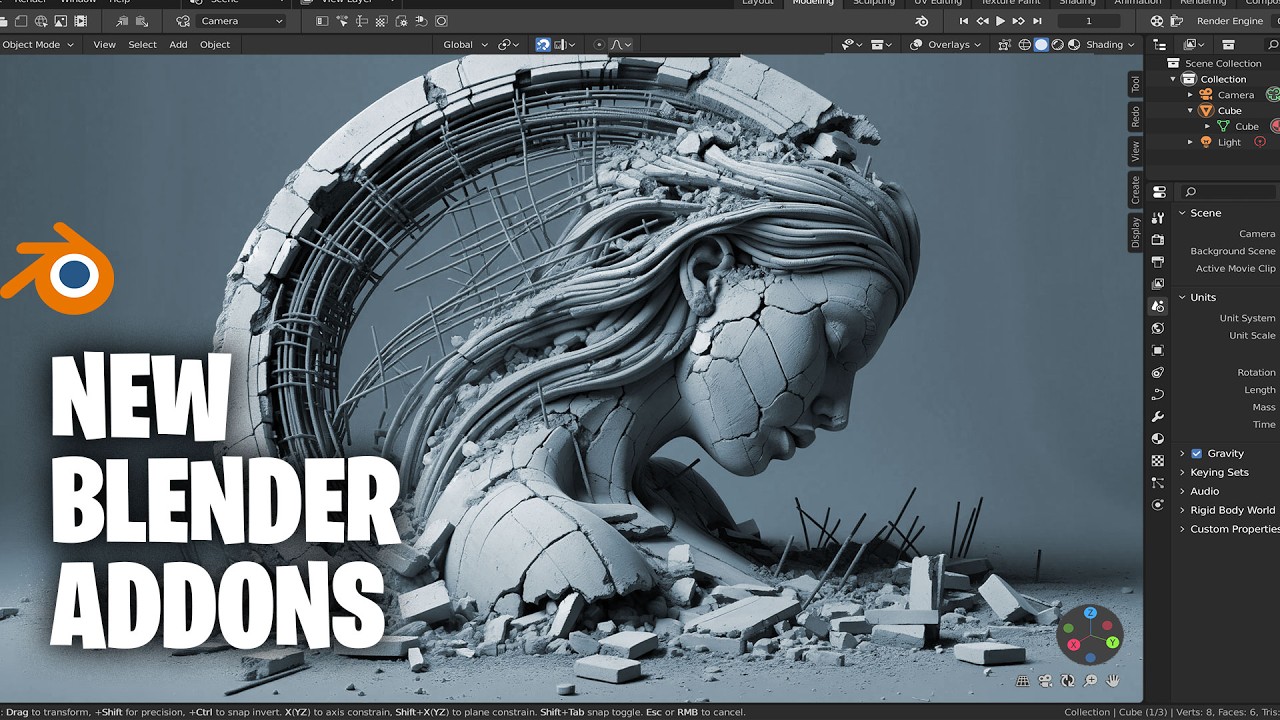Jump to the last frame
Image resolution: width=1280 pixels, height=720 pixels.
point(1036,21)
